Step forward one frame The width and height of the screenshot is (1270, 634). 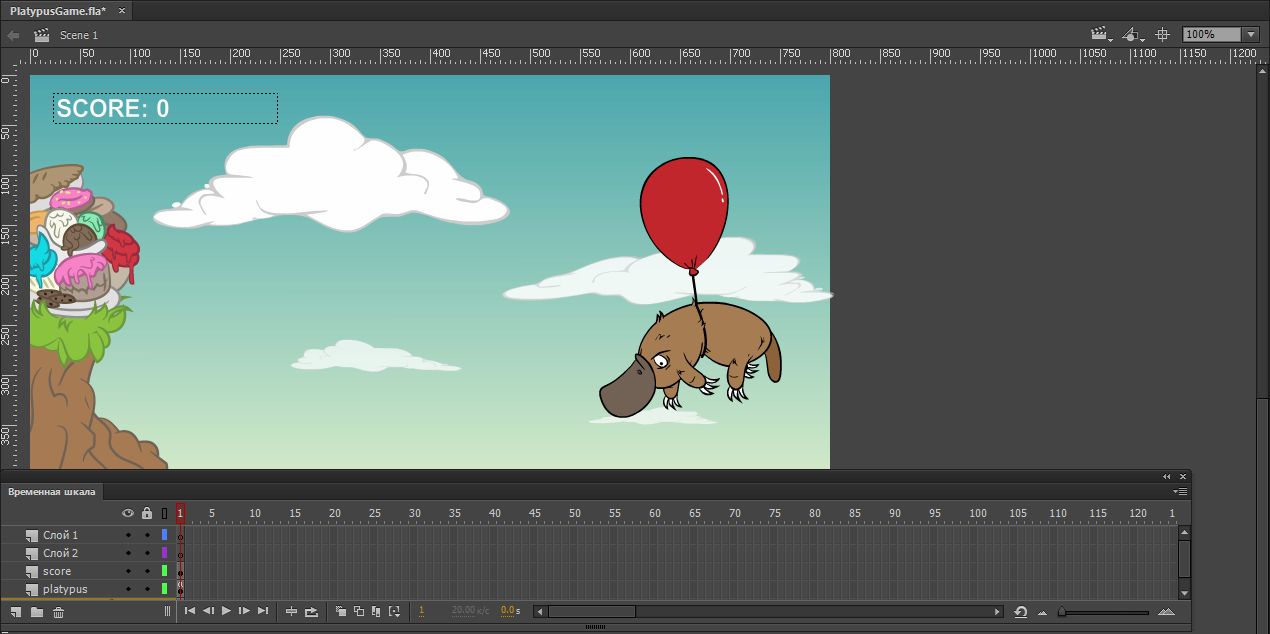[244, 611]
